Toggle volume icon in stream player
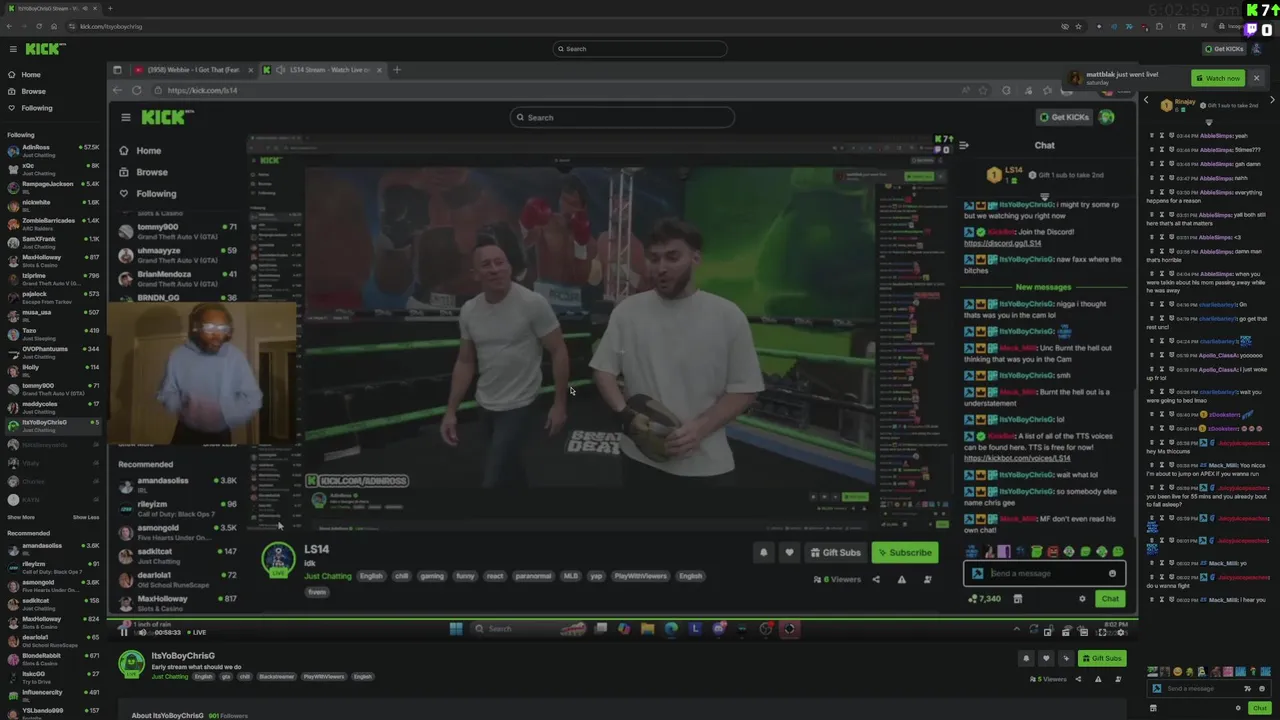 142,632
